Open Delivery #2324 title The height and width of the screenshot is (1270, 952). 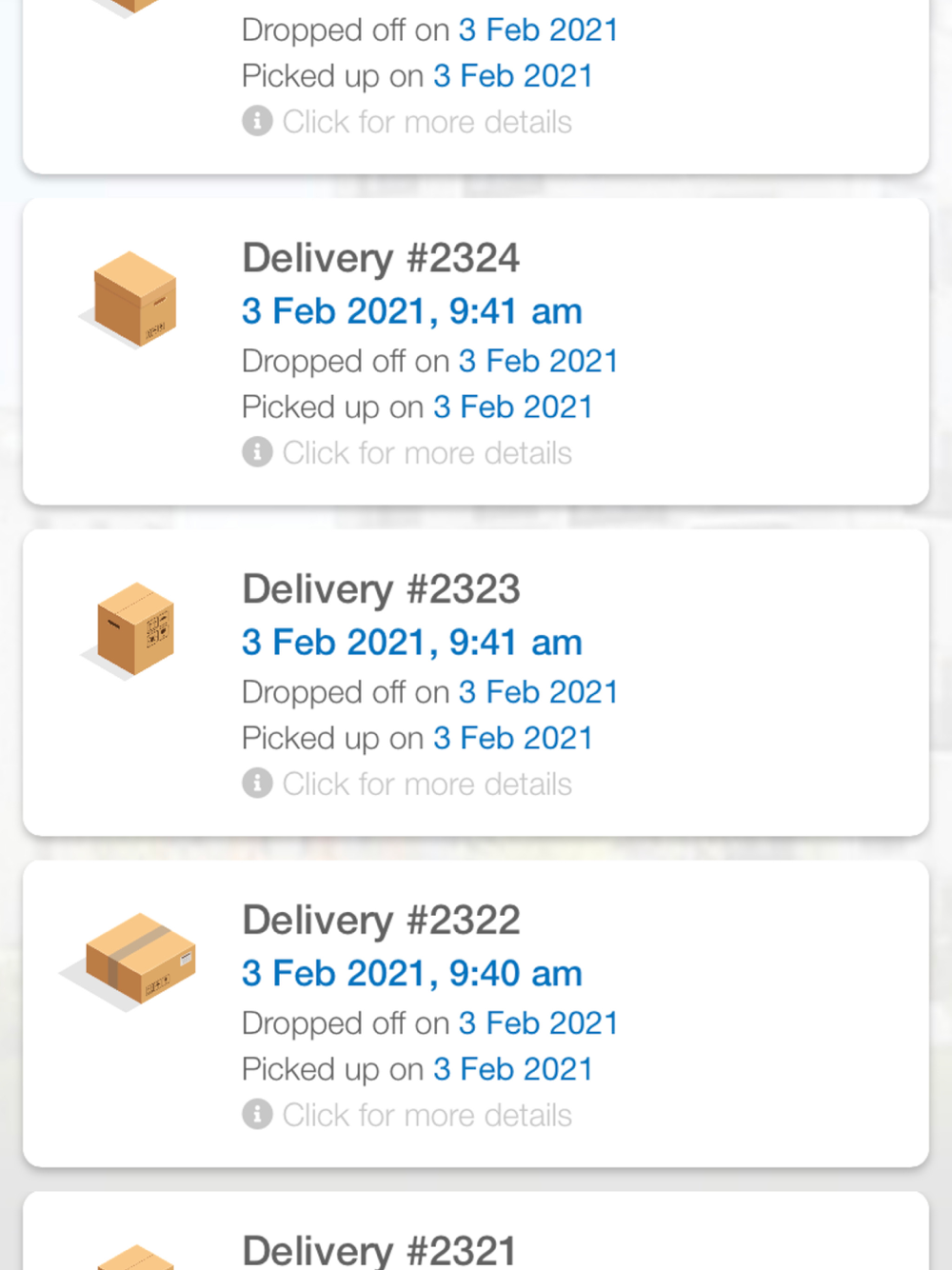pos(381,259)
